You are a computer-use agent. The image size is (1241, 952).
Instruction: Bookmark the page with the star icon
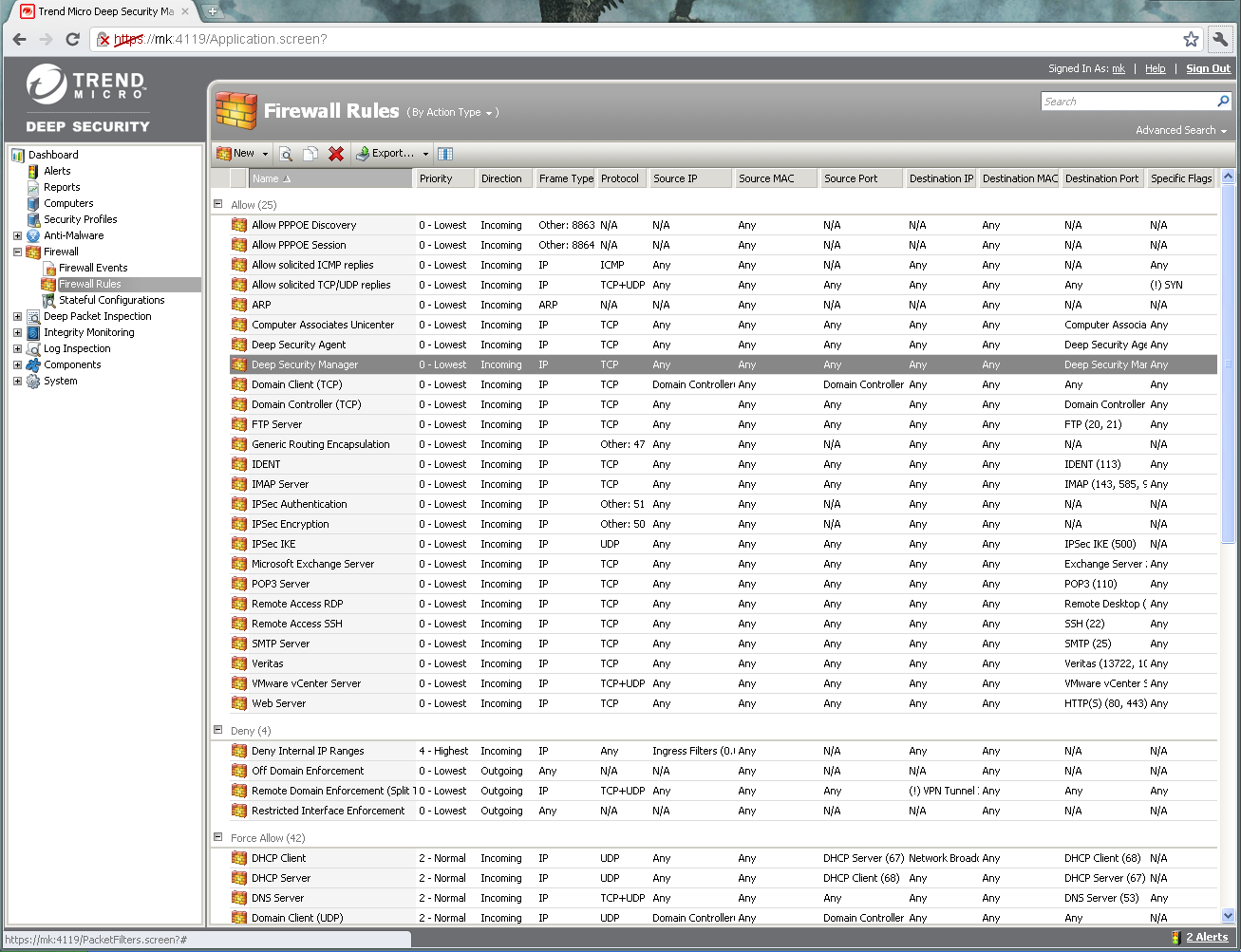click(1191, 39)
